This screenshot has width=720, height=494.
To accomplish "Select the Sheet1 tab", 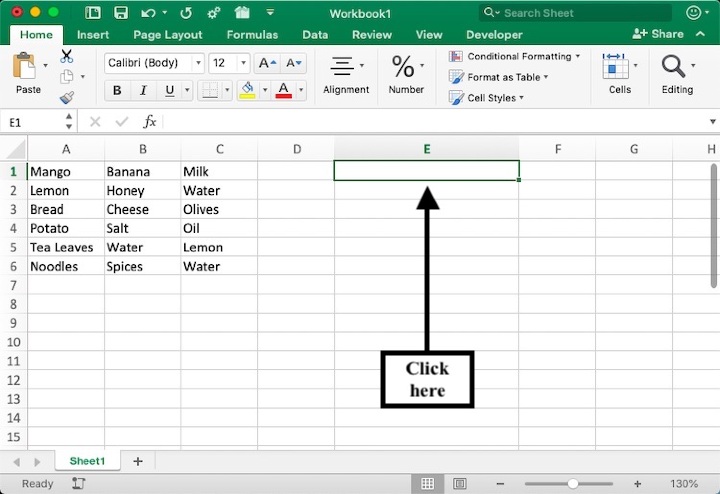I will coord(87,461).
